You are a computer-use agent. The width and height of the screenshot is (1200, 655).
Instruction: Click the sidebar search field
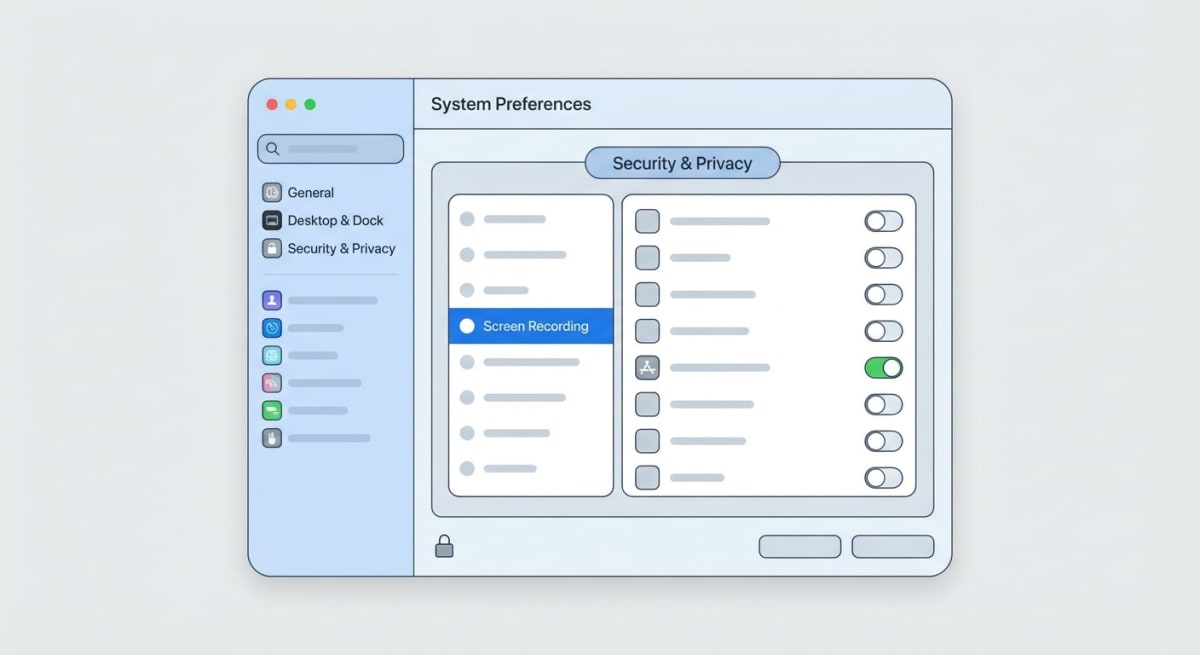[x=330, y=148]
